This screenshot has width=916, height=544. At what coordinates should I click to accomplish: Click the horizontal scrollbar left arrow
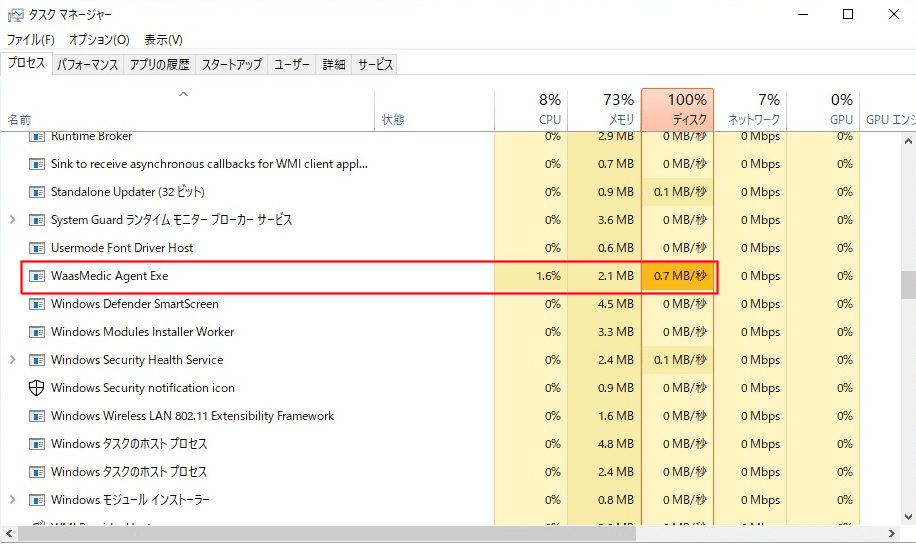pos(9,533)
